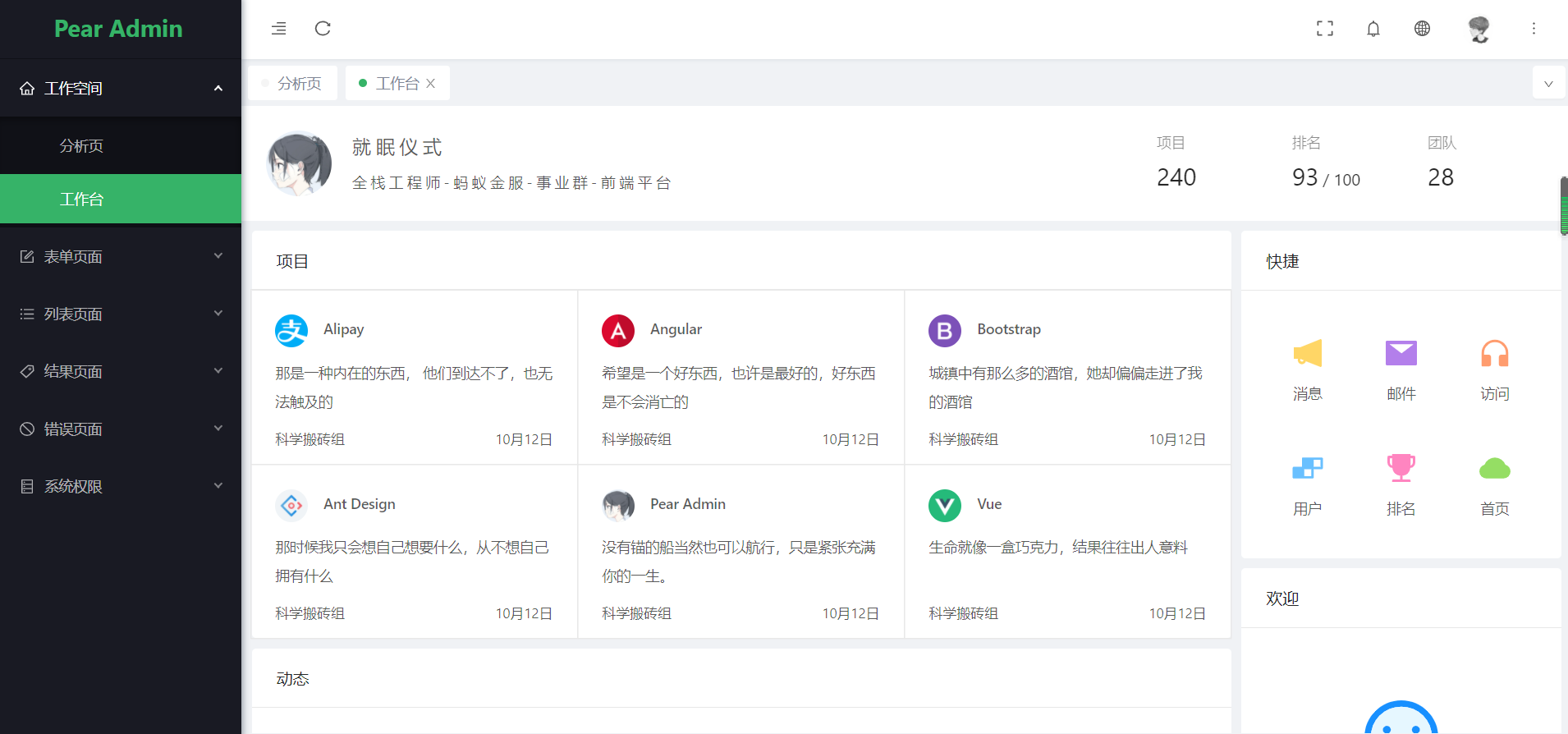The image size is (1568, 734).
Task: Expand the 错误页面 menu chevron
Action: tap(218, 429)
